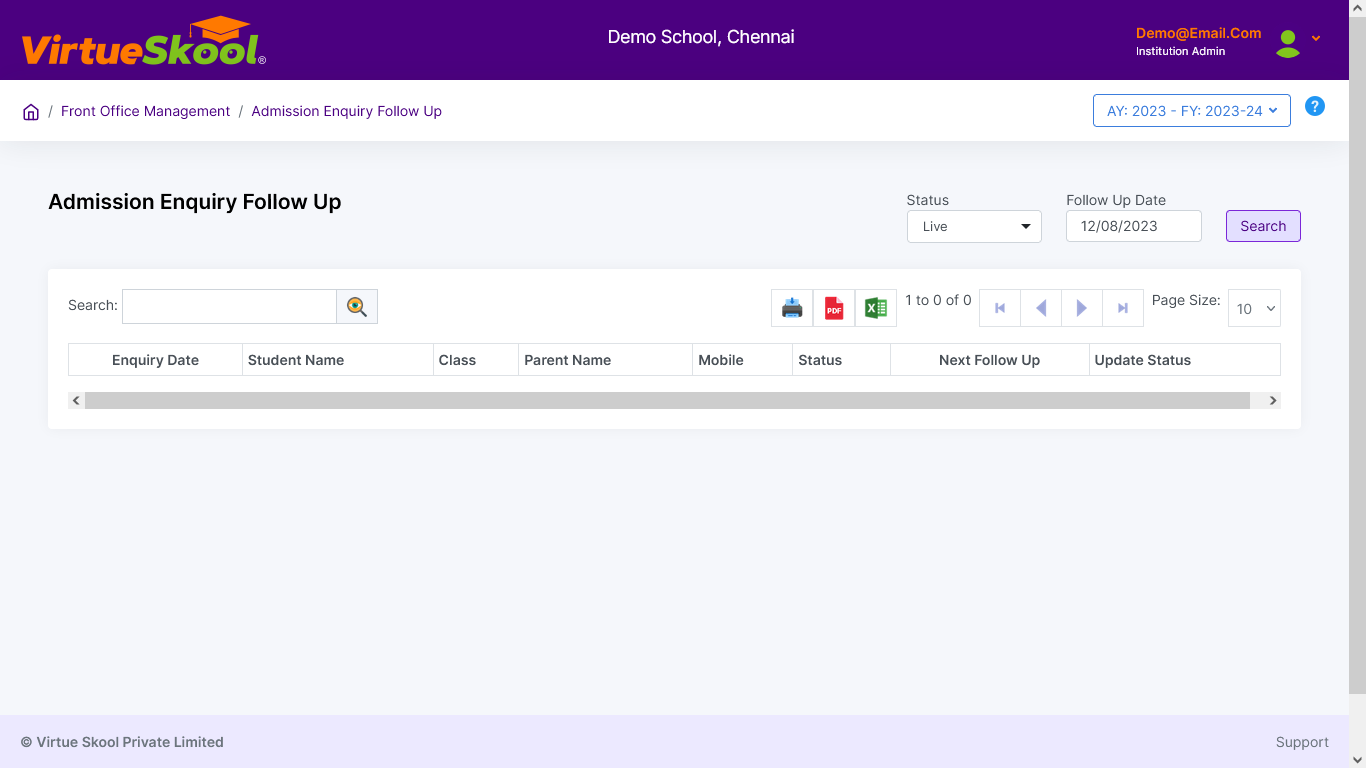Click the home icon in breadcrumb
This screenshot has height=768, width=1366.
coord(31,112)
